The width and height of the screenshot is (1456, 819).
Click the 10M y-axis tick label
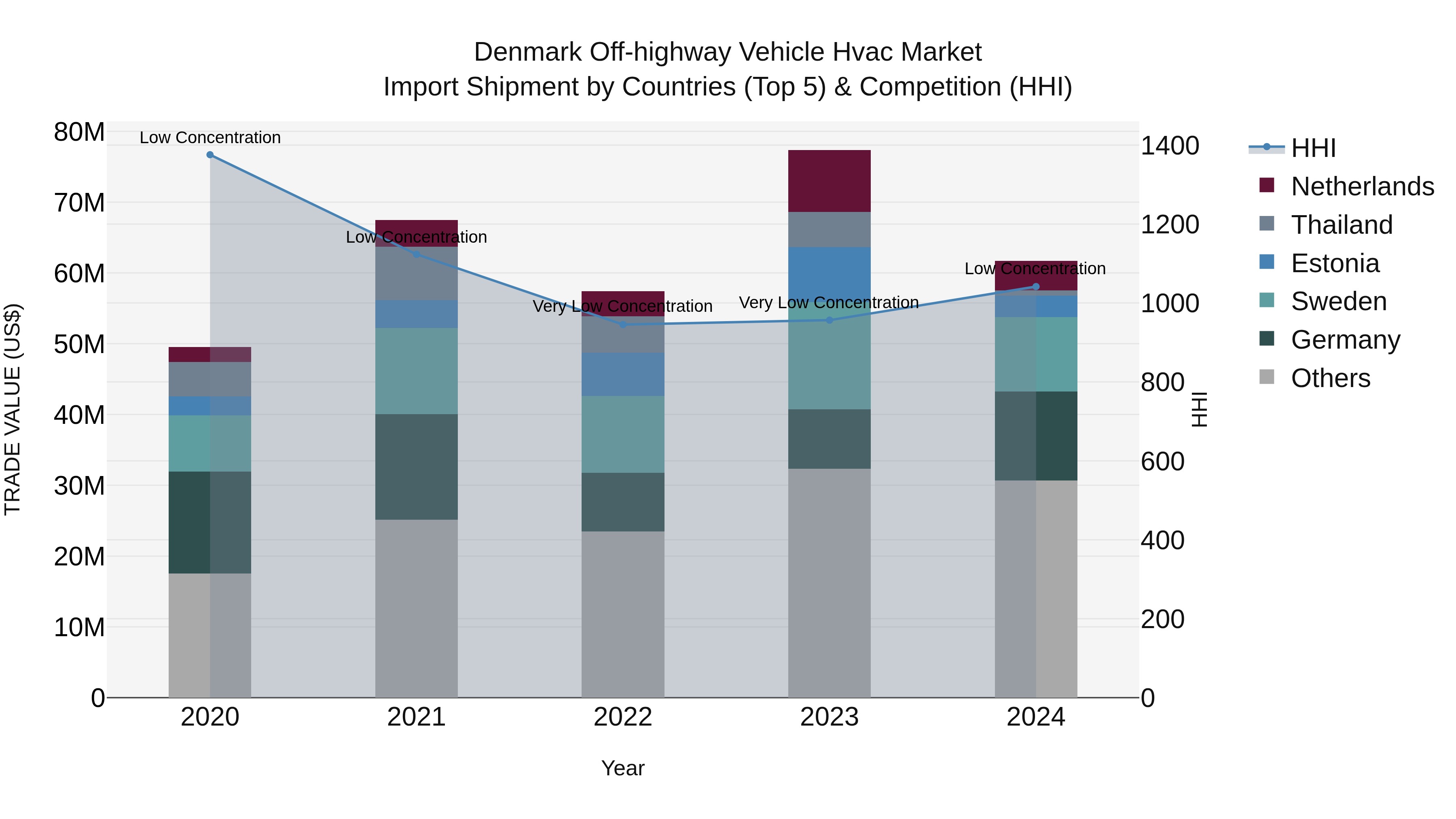[x=79, y=627]
